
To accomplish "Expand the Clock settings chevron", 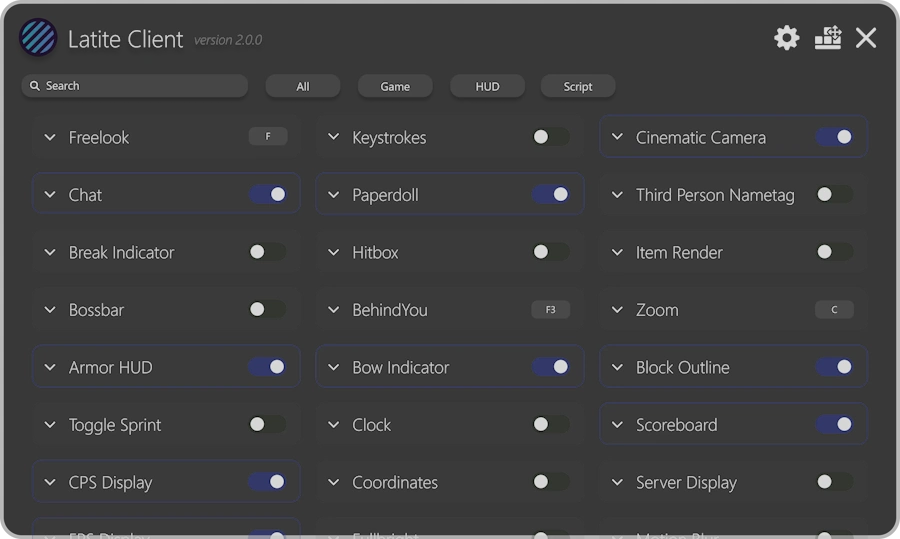I will [x=333, y=425].
